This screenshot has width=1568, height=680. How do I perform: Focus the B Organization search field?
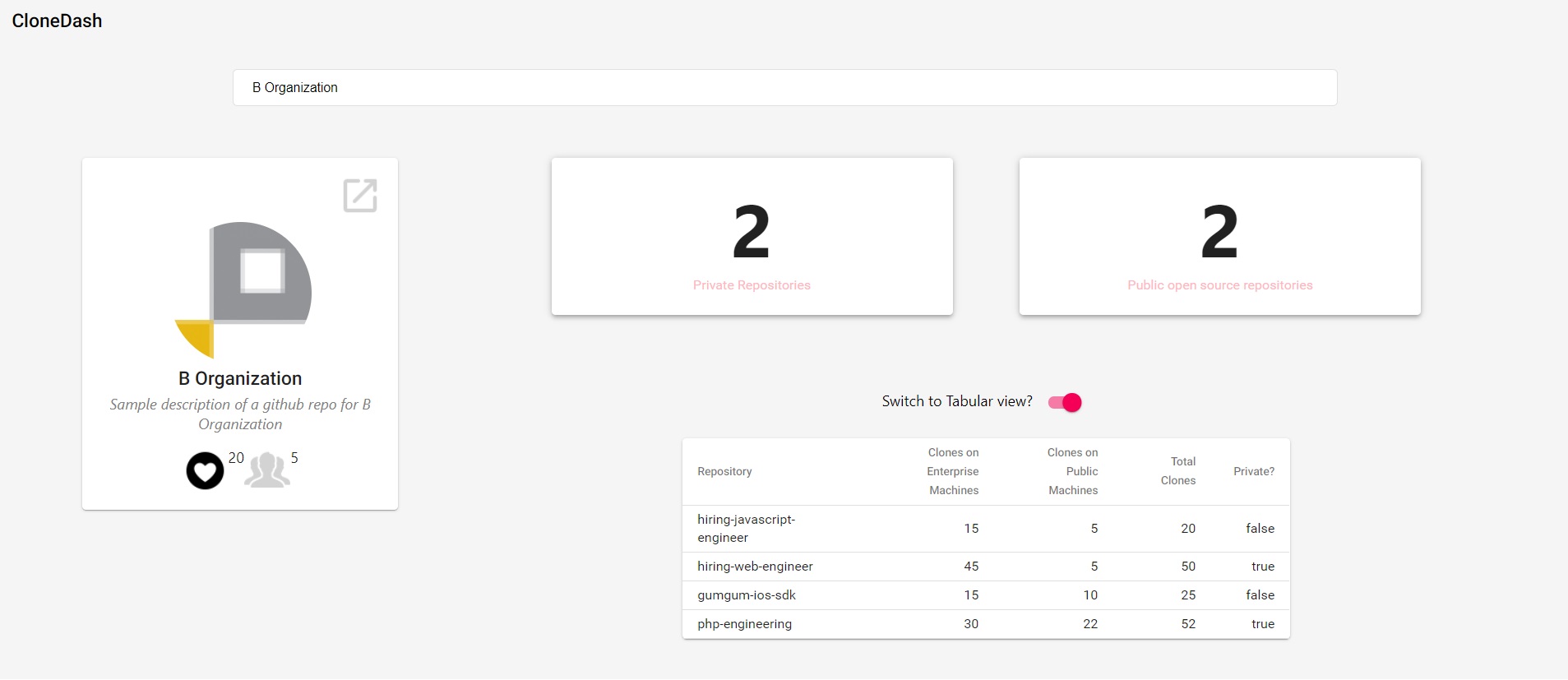click(x=785, y=87)
